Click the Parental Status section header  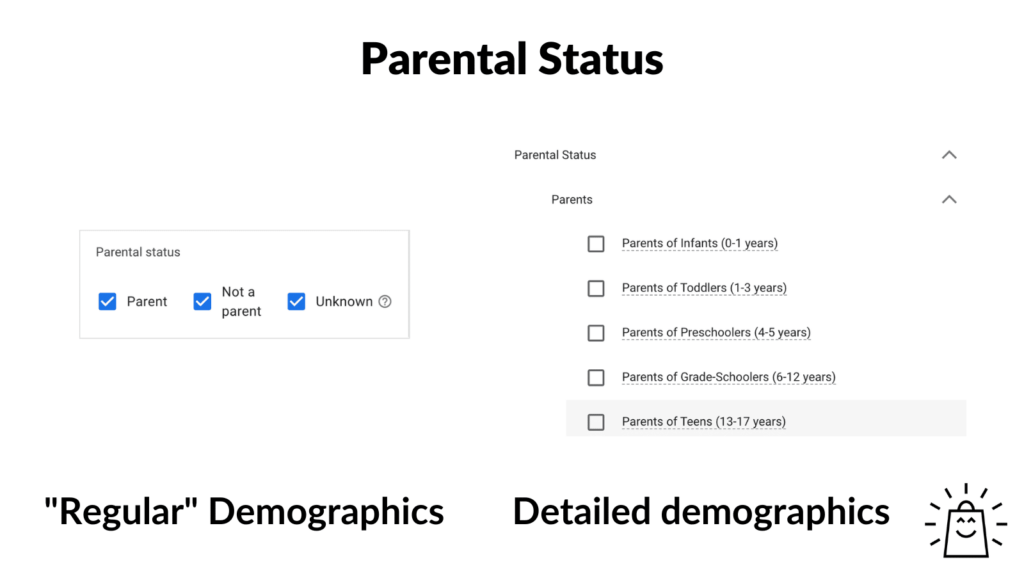click(554, 154)
